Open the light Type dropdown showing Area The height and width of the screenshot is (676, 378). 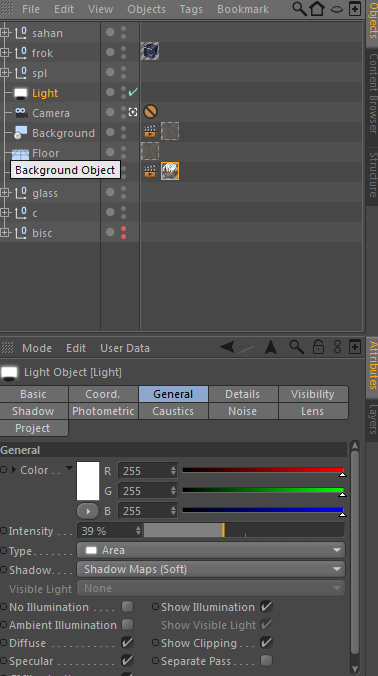pos(211,550)
